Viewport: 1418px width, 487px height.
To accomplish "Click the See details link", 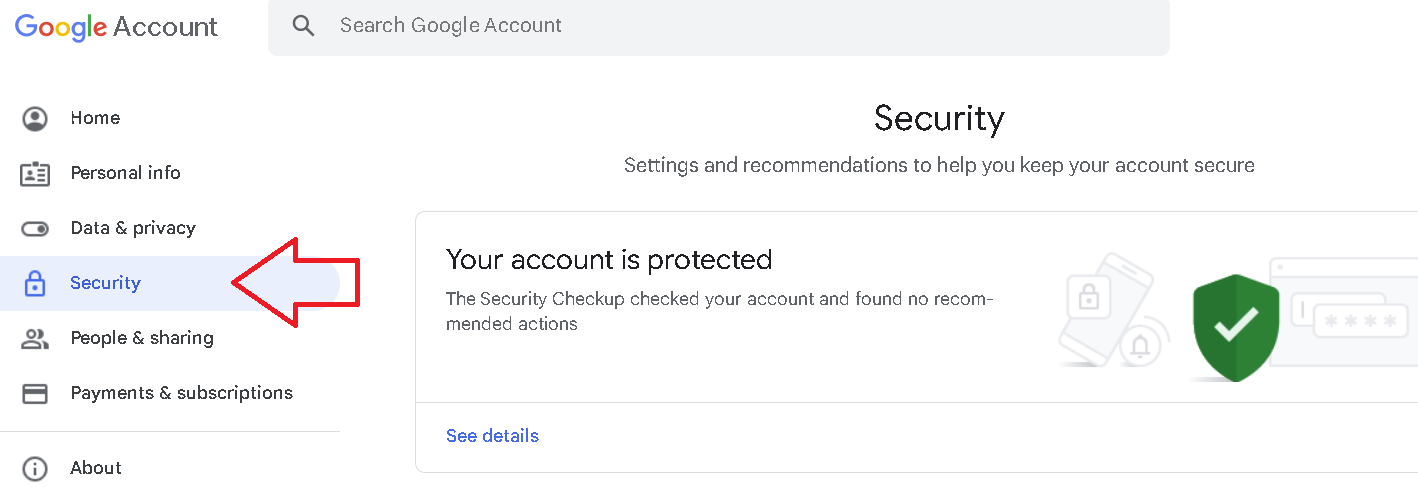I will pos(492,436).
